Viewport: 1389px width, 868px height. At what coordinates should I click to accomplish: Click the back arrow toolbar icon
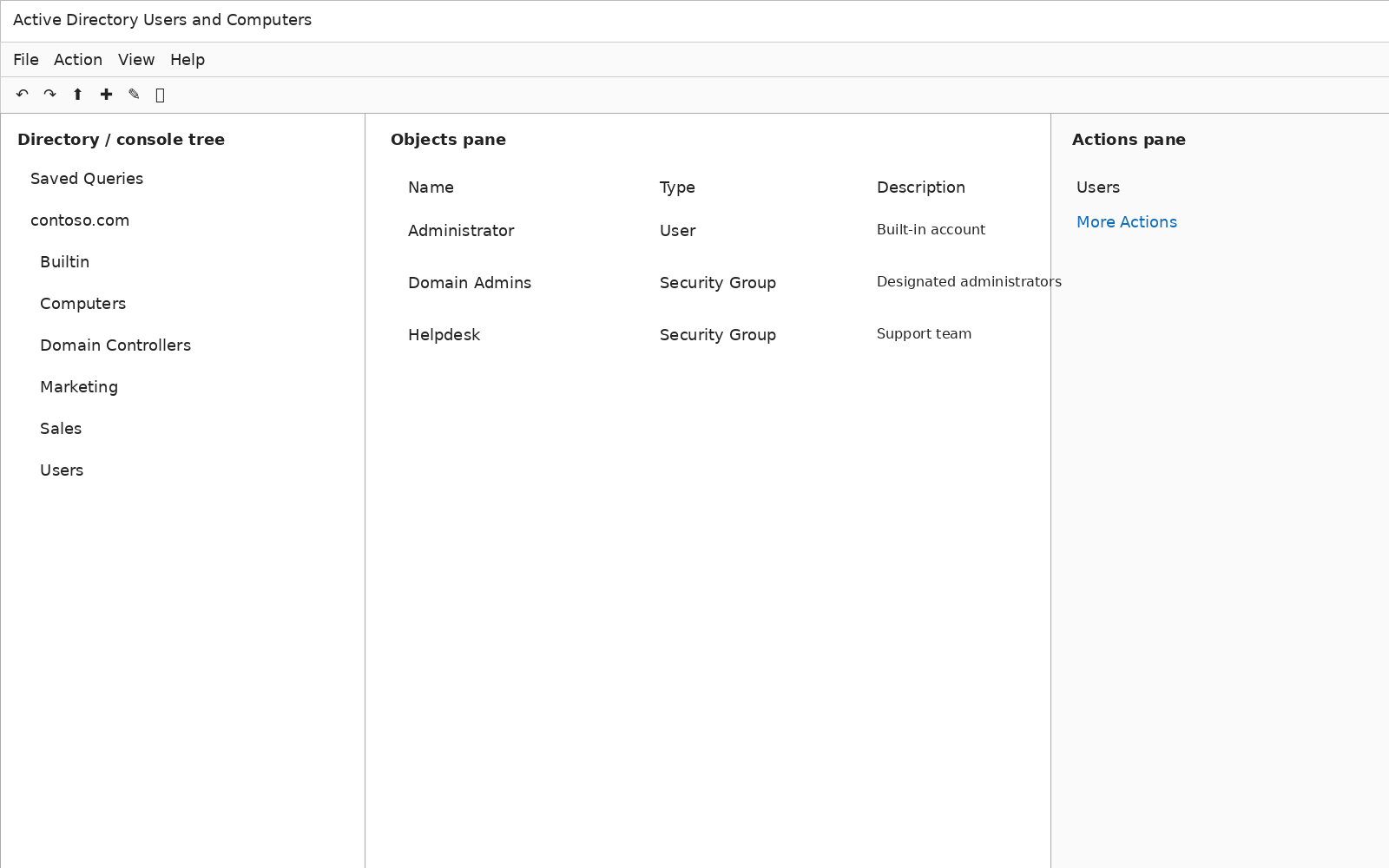22,95
